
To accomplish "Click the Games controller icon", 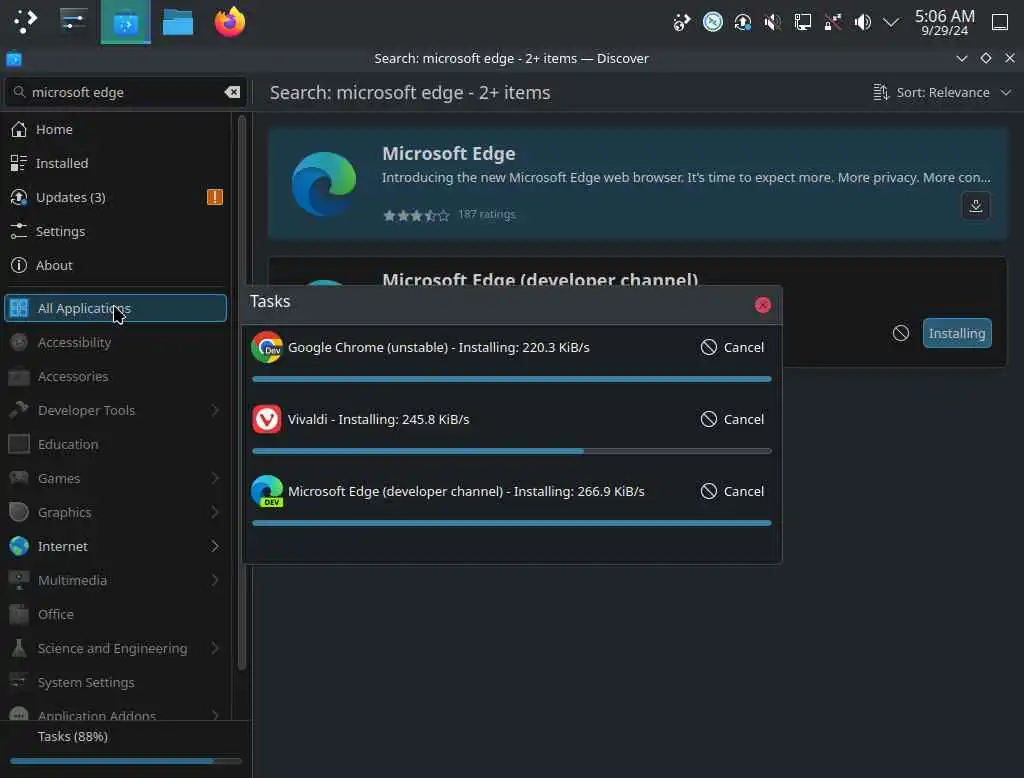I will tap(19, 478).
